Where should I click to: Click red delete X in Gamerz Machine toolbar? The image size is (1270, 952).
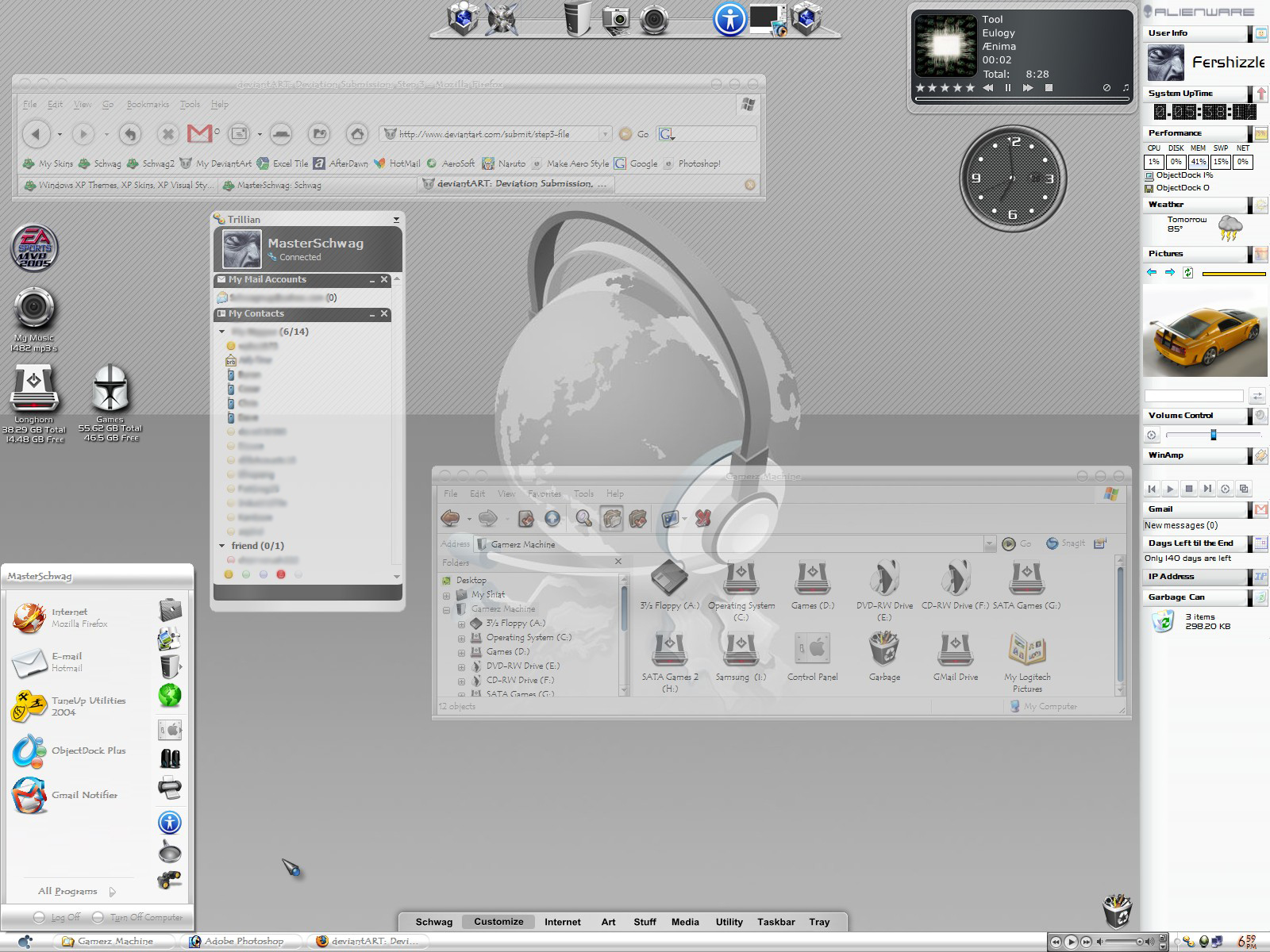tap(702, 519)
